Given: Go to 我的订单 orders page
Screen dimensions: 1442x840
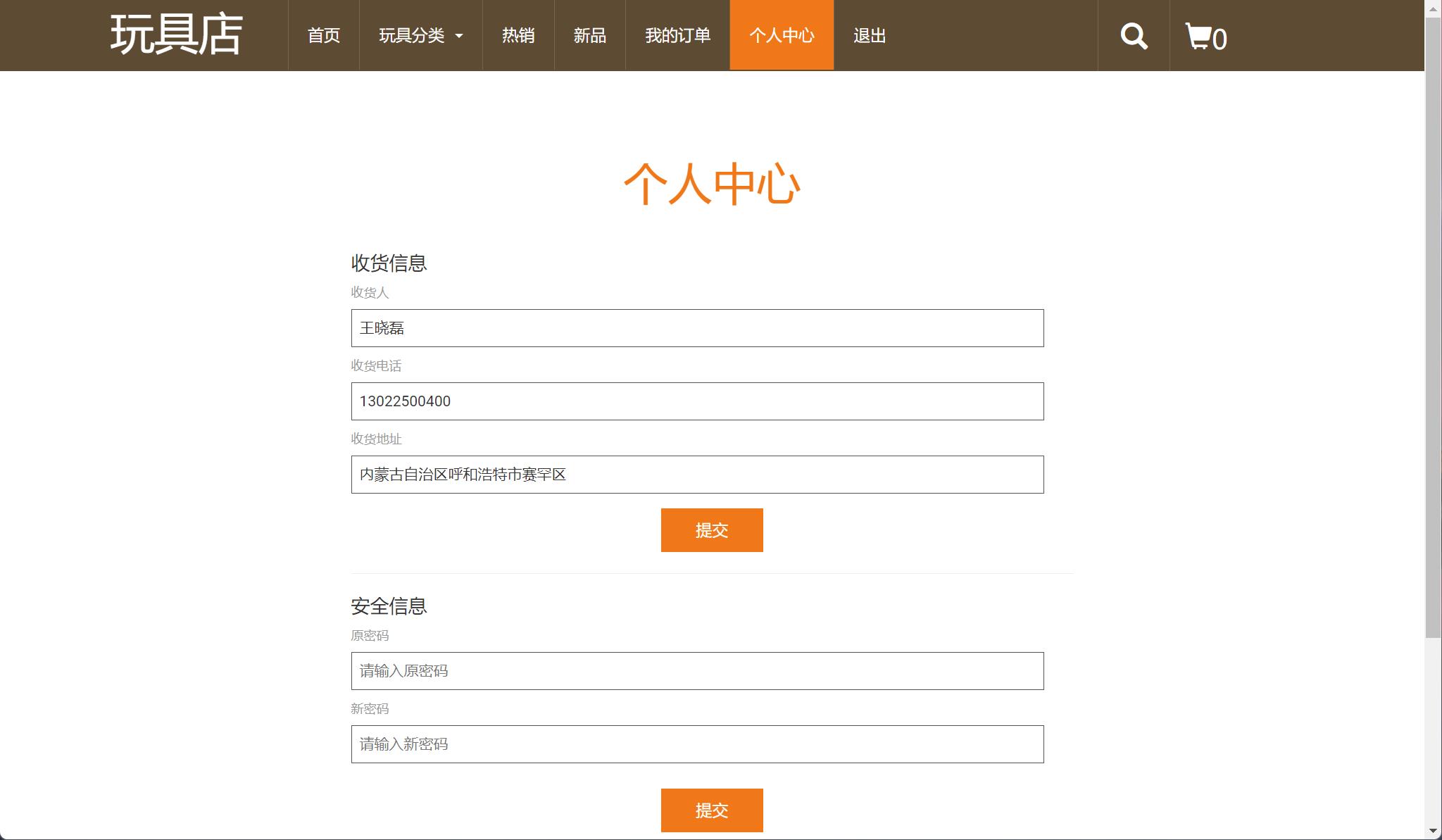Looking at the screenshot, I should click(x=677, y=35).
